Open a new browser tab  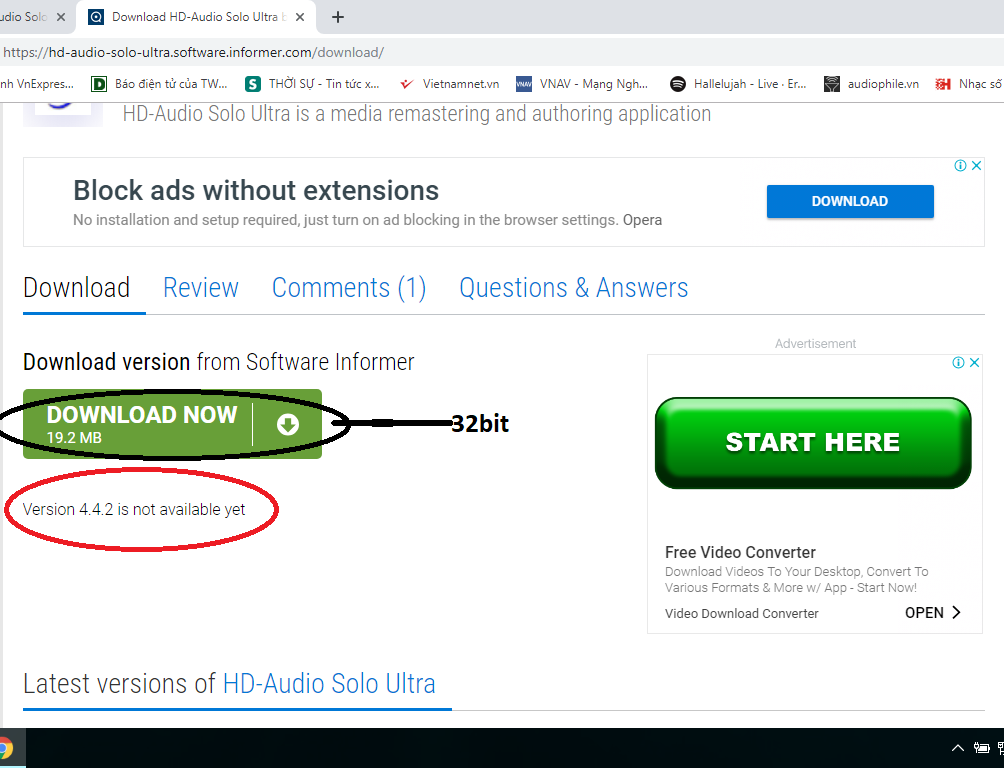click(338, 17)
